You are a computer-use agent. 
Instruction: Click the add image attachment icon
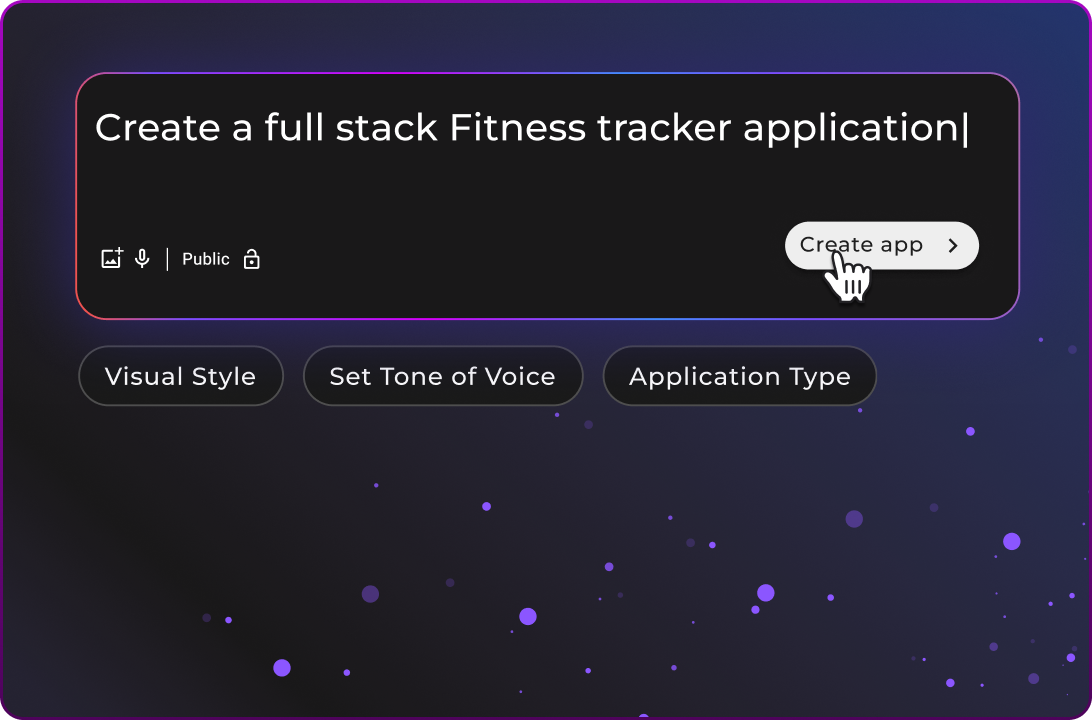[x=111, y=259]
